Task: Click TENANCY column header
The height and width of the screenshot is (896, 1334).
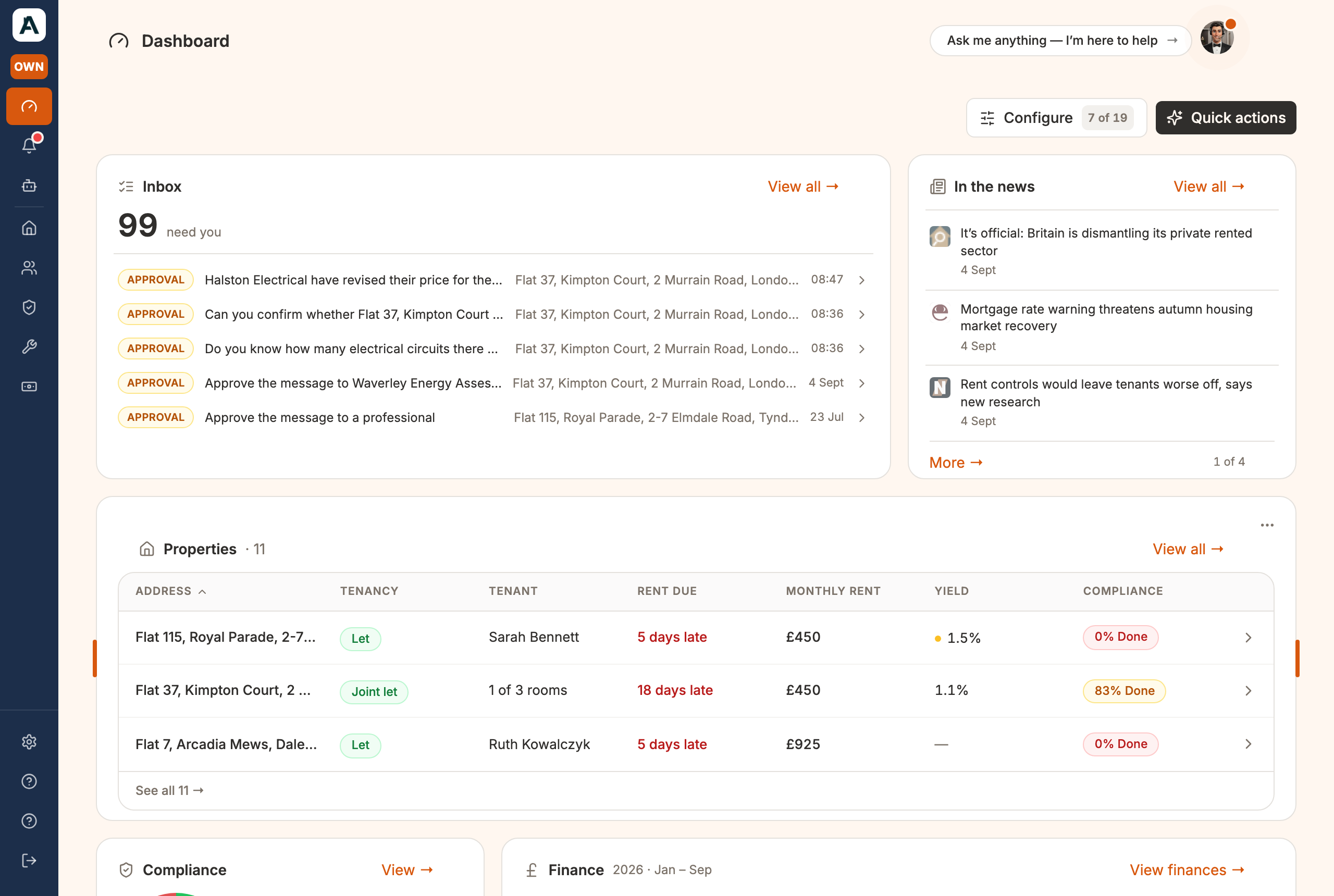Action: pyautogui.click(x=368, y=591)
